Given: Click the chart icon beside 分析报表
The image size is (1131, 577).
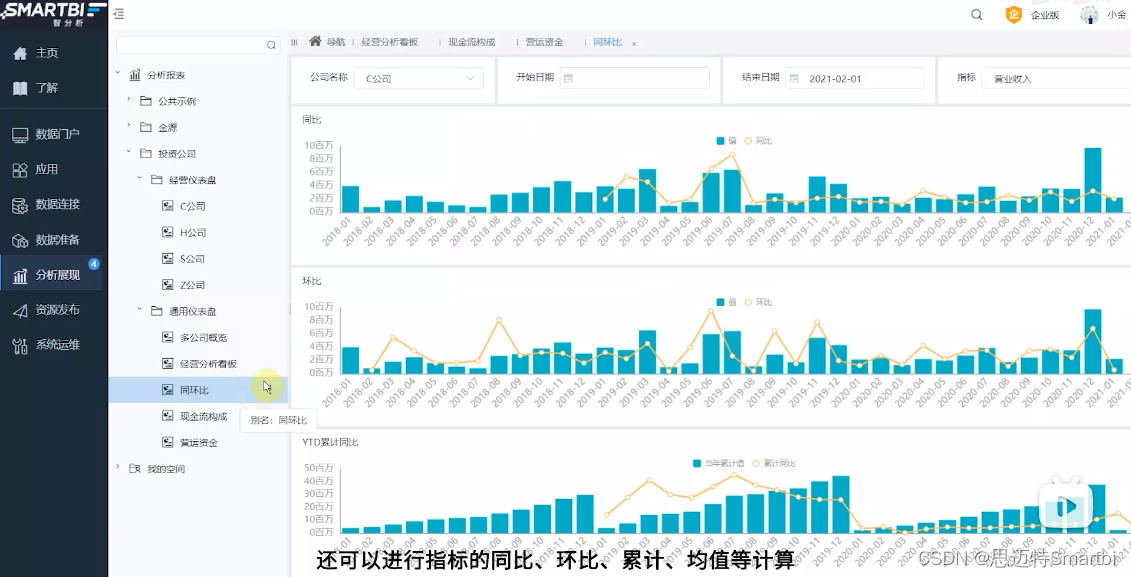Looking at the screenshot, I should tap(135, 75).
